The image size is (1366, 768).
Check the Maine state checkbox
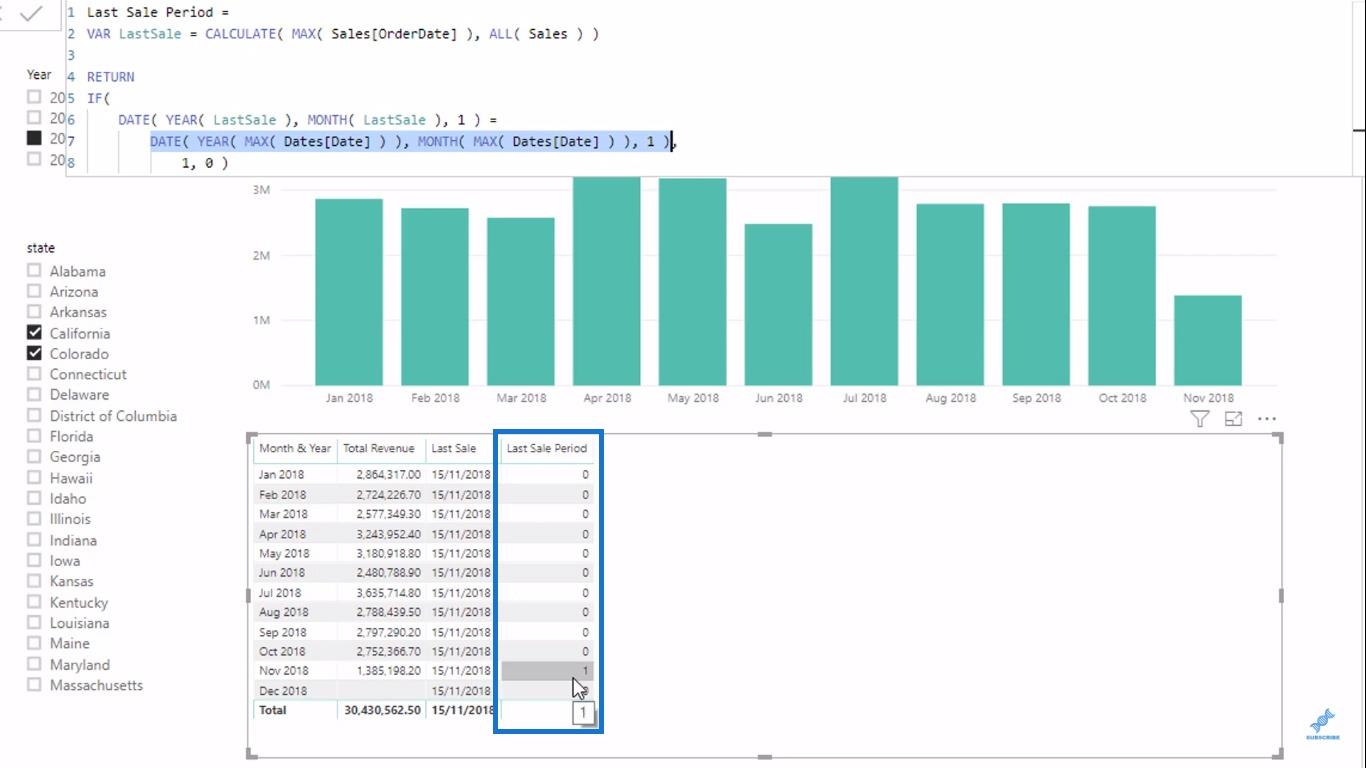click(35, 643)
